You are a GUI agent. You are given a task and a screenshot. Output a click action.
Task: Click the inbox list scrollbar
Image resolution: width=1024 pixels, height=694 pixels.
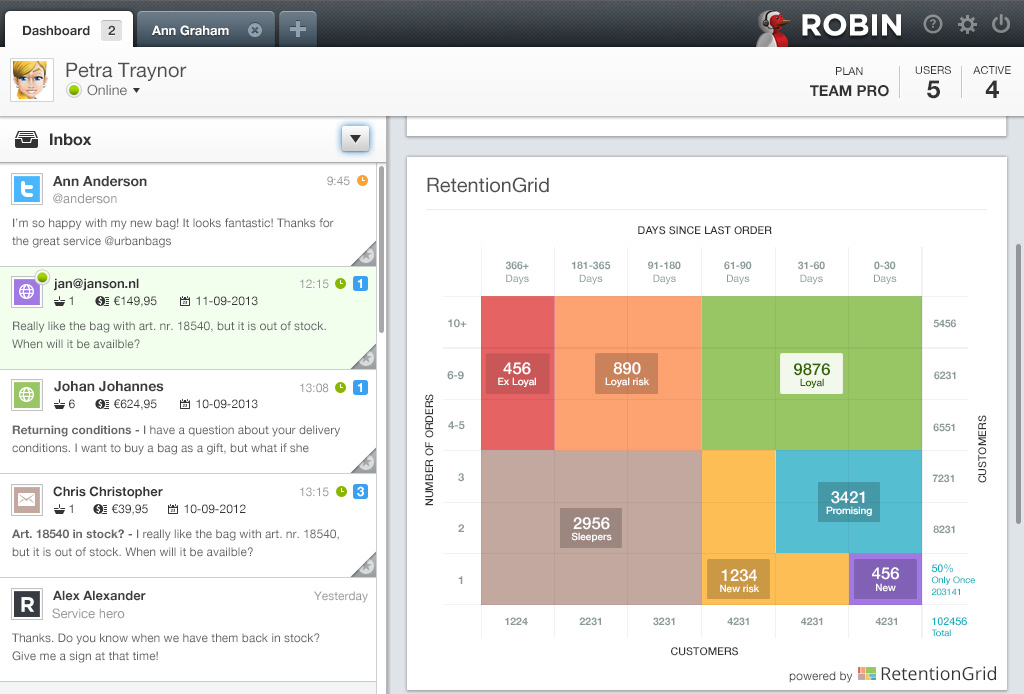(381, 249)
